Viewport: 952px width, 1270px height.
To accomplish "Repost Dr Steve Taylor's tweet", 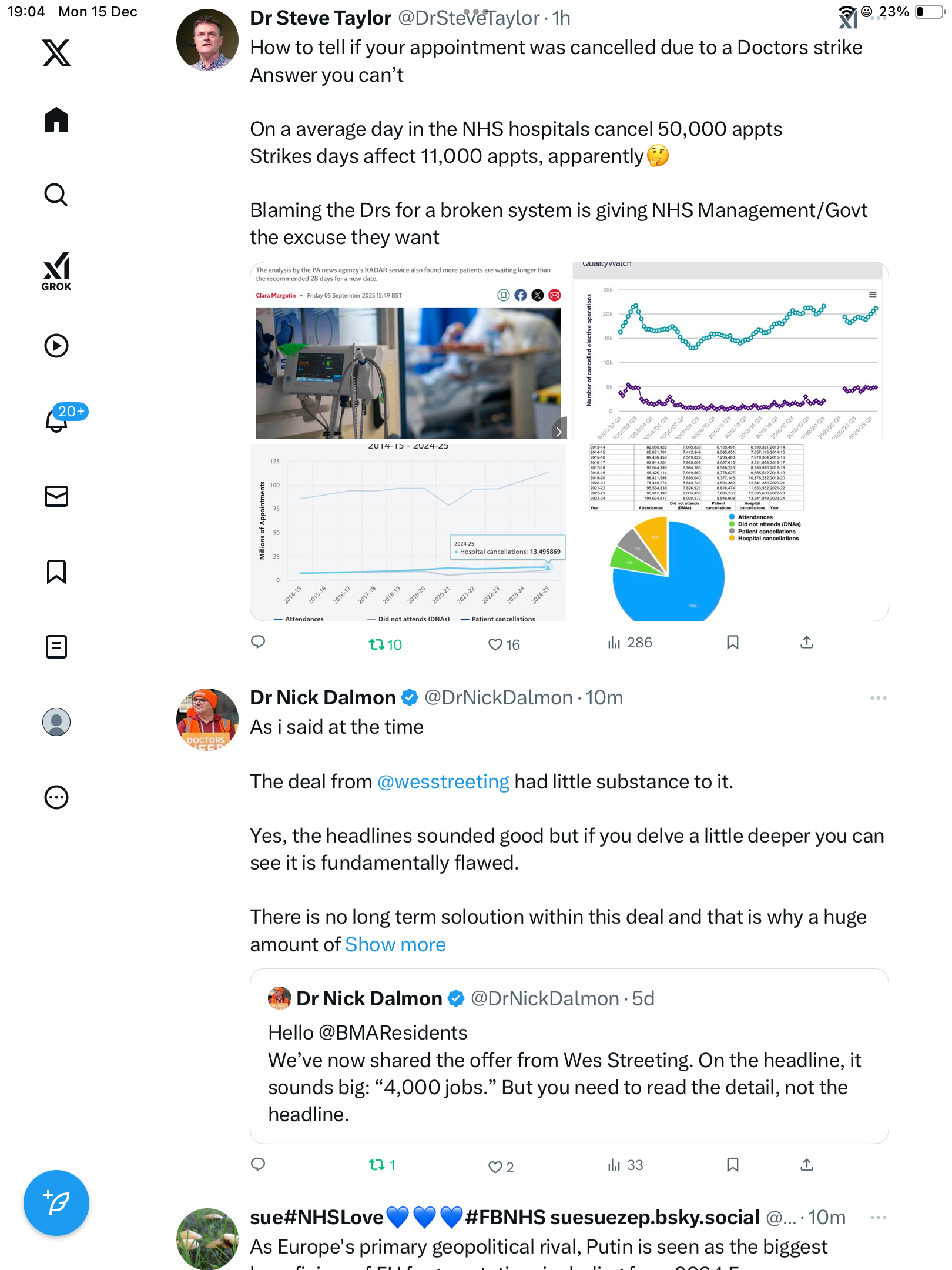I will click(377, 644).
